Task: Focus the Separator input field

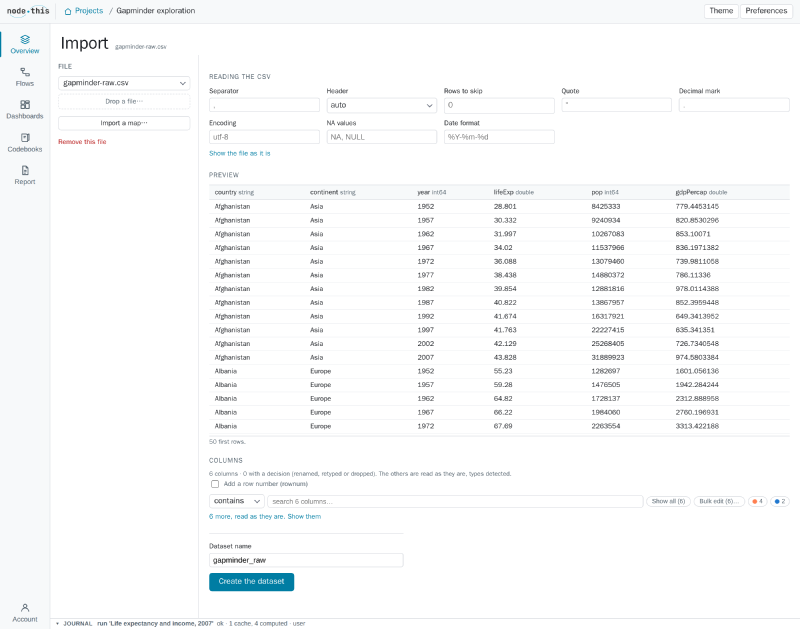Action: click(x=264, y=105)
